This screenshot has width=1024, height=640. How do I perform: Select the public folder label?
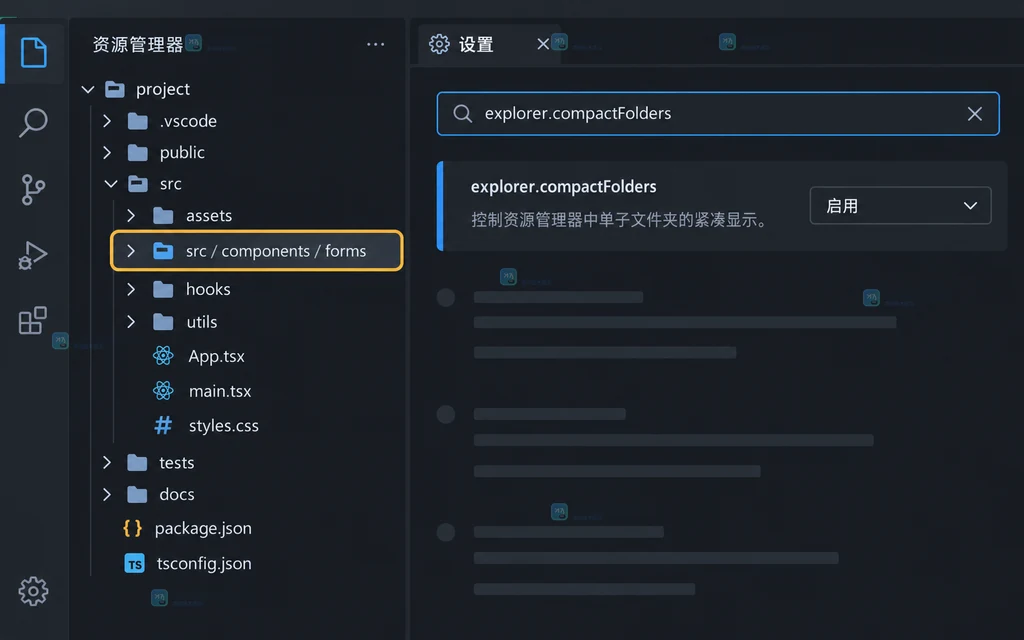coord(182,153)
